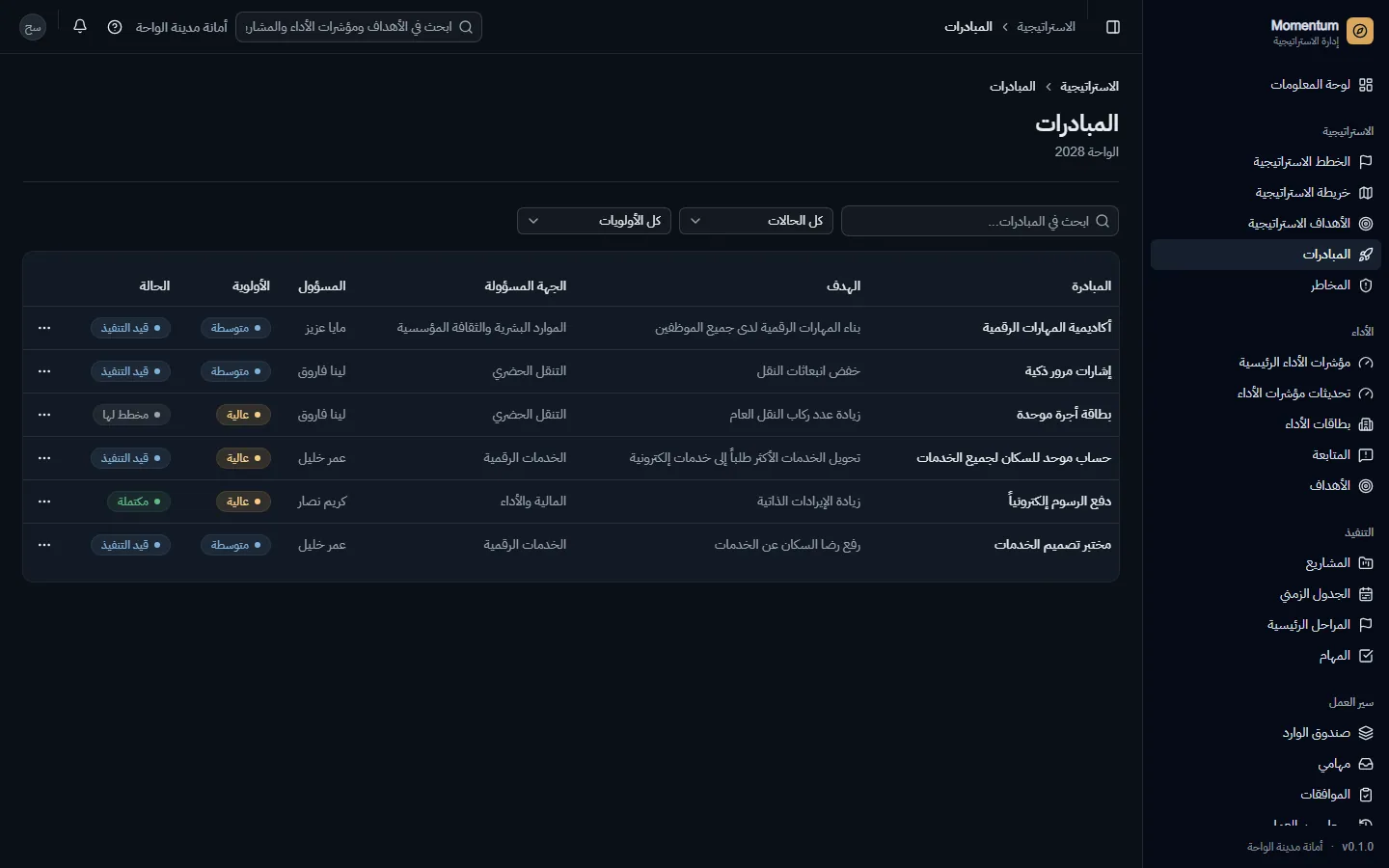Image resolution: width=1389 pixels, height=868 pixels.
Task: Open row actions for إشارات مرور ذكية
Action: (44, 371)
